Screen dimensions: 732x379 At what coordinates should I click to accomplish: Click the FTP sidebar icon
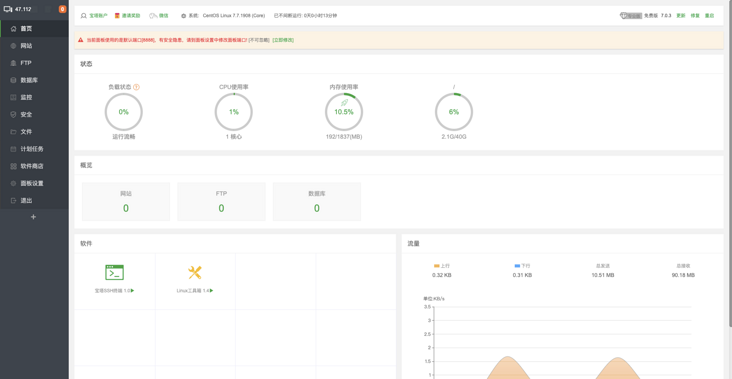13,63
